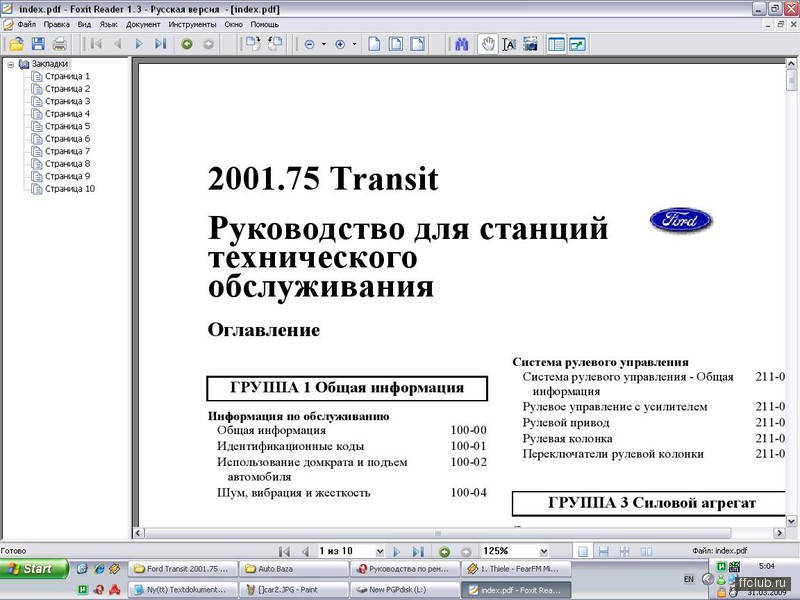Zoom in with the plus magnifier icon
The height and width of the screenshot is (600, 800).
pyautogui.click(x=340, y=44)
